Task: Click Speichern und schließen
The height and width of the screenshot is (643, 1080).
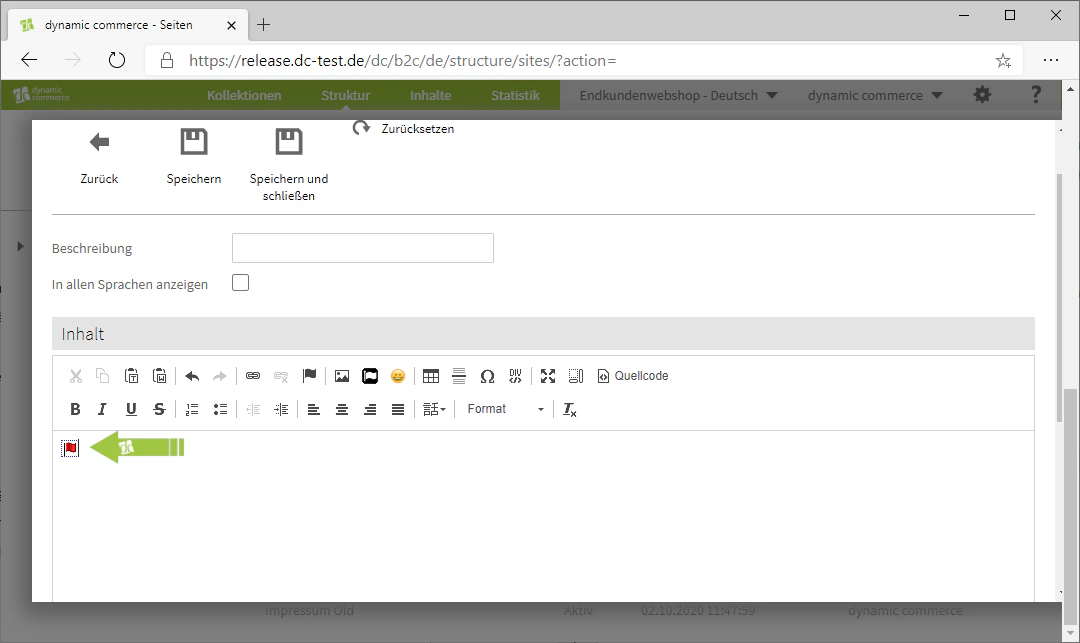Action: pyautogui.click(x=289, y=165)
